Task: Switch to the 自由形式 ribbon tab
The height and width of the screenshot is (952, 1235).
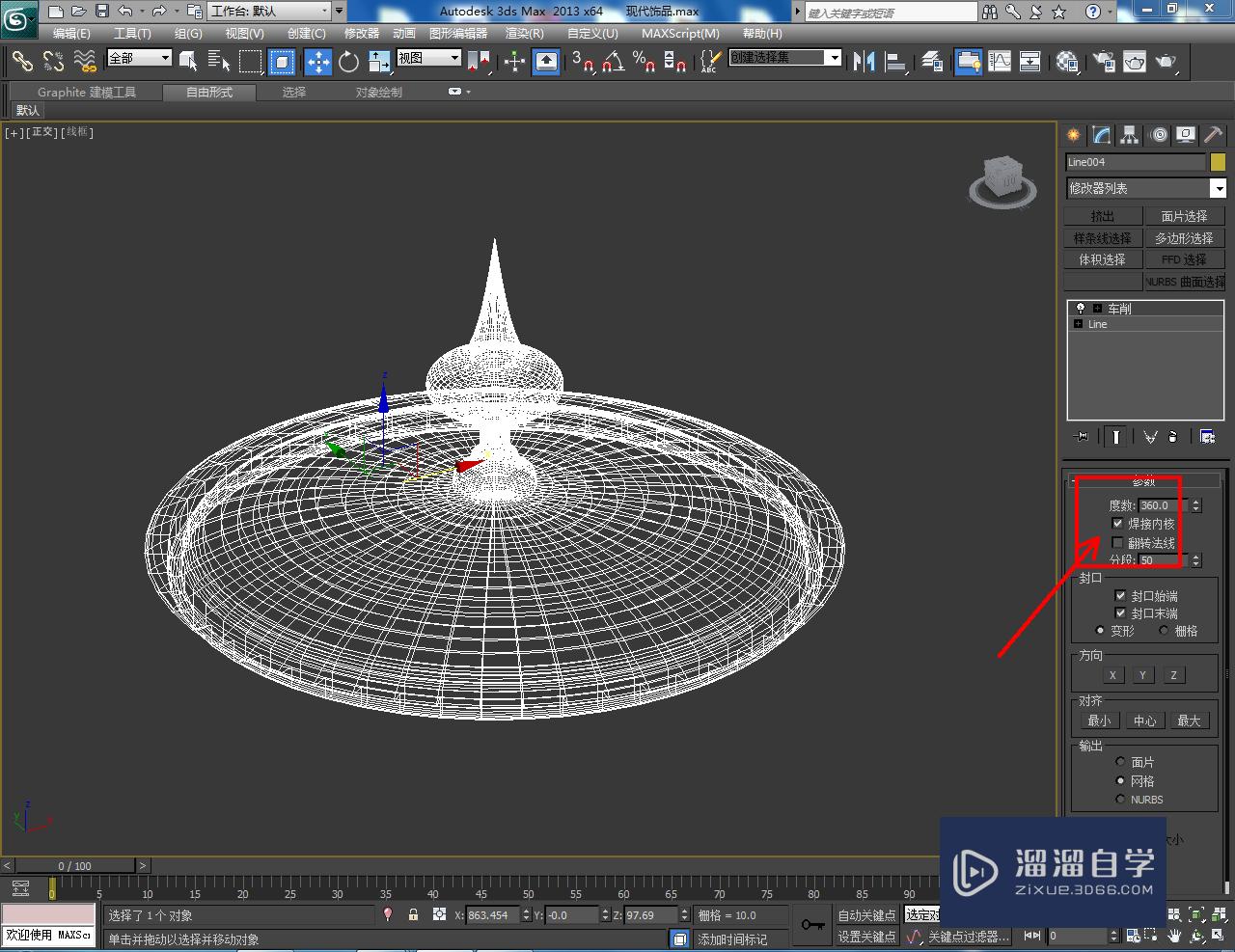Action: [209, 93]
